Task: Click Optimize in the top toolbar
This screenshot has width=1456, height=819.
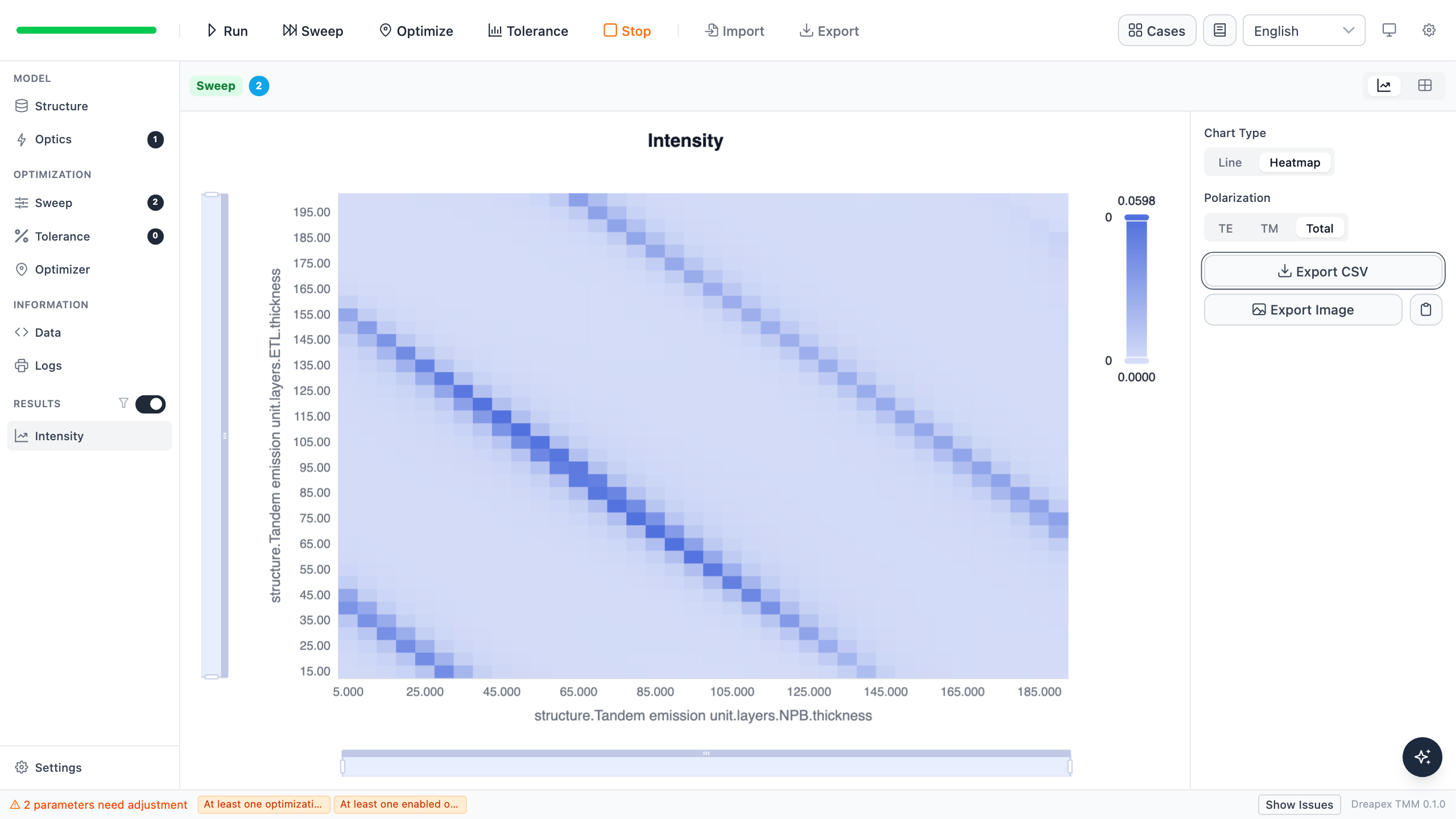Action: coord(416,31)
